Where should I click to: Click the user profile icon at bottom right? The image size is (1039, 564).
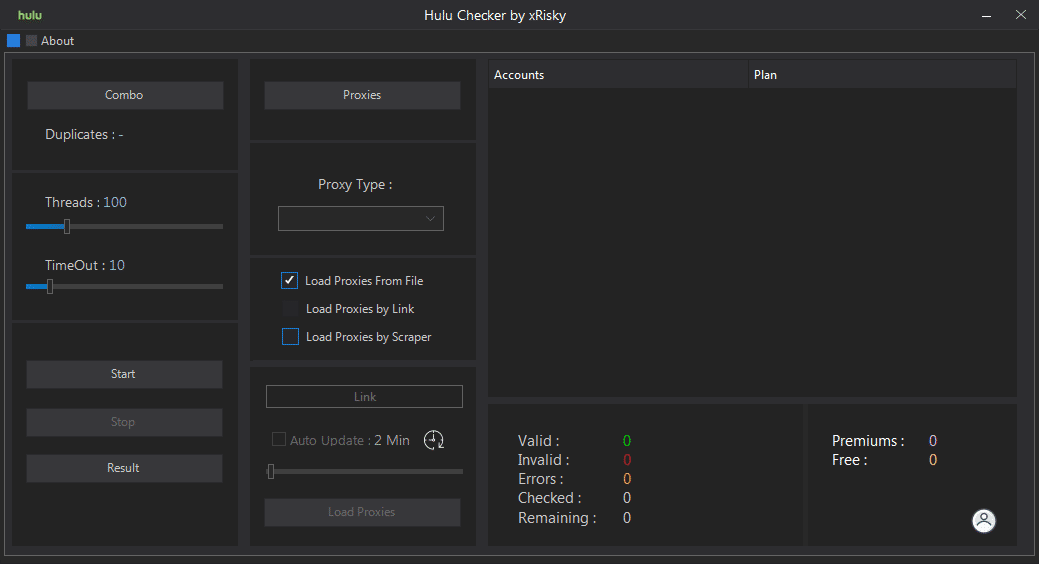coord(983,520)
